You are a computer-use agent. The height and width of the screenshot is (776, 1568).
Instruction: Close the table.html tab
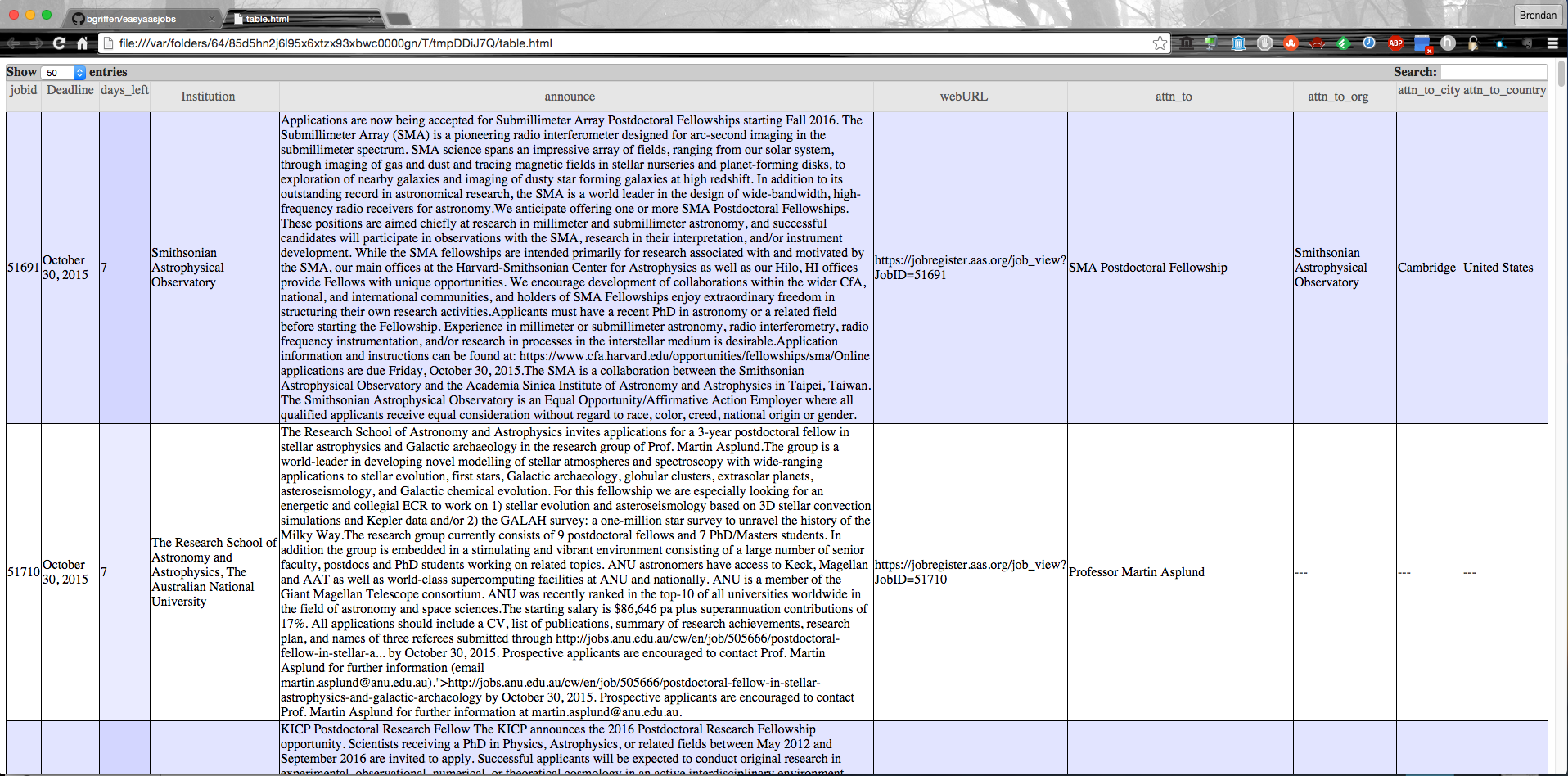point(372,19)
